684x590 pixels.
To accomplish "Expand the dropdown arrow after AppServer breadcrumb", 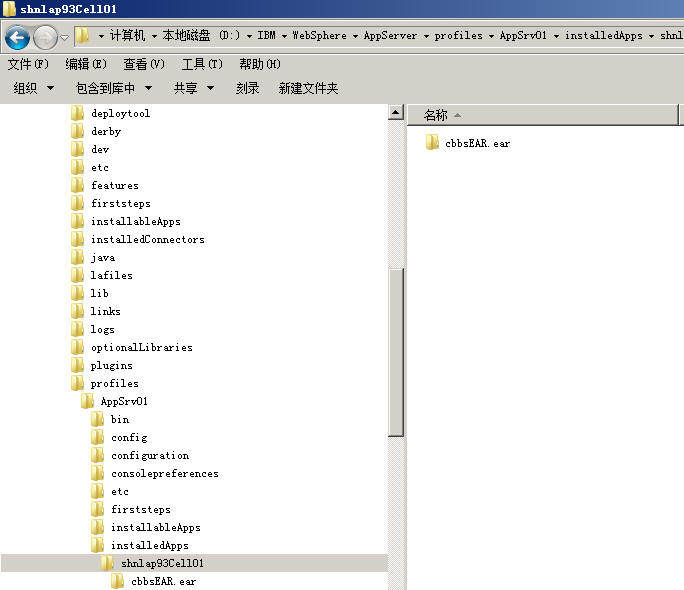I will point(426,36).
